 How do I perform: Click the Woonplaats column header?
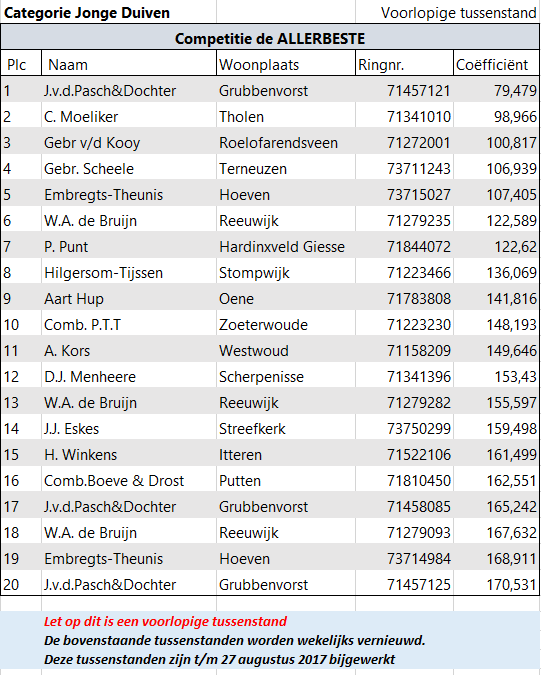click(286, 65)
